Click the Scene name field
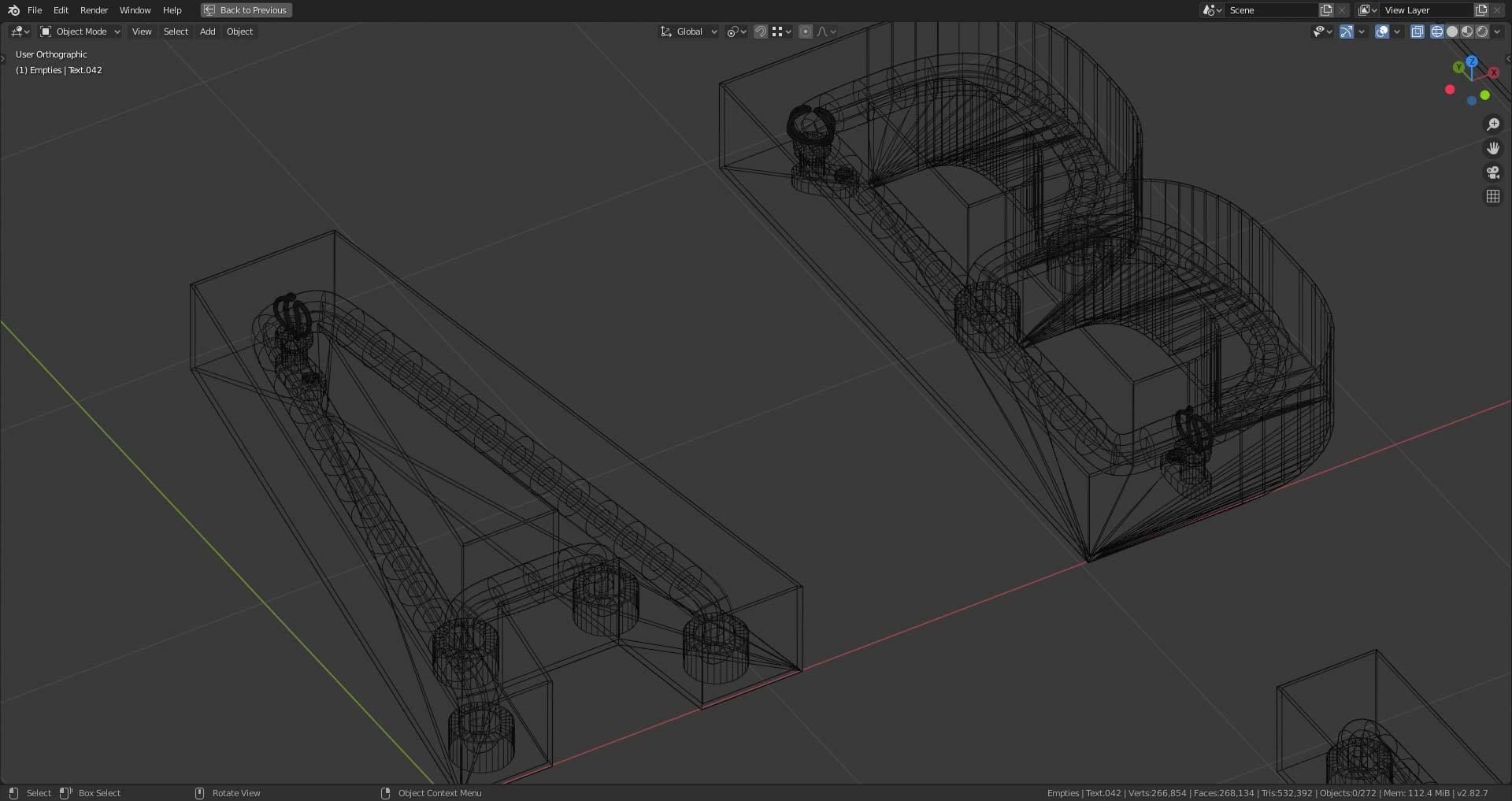Image resolution: width=1512 pixels, height=801 pixels. (1271, 10)
